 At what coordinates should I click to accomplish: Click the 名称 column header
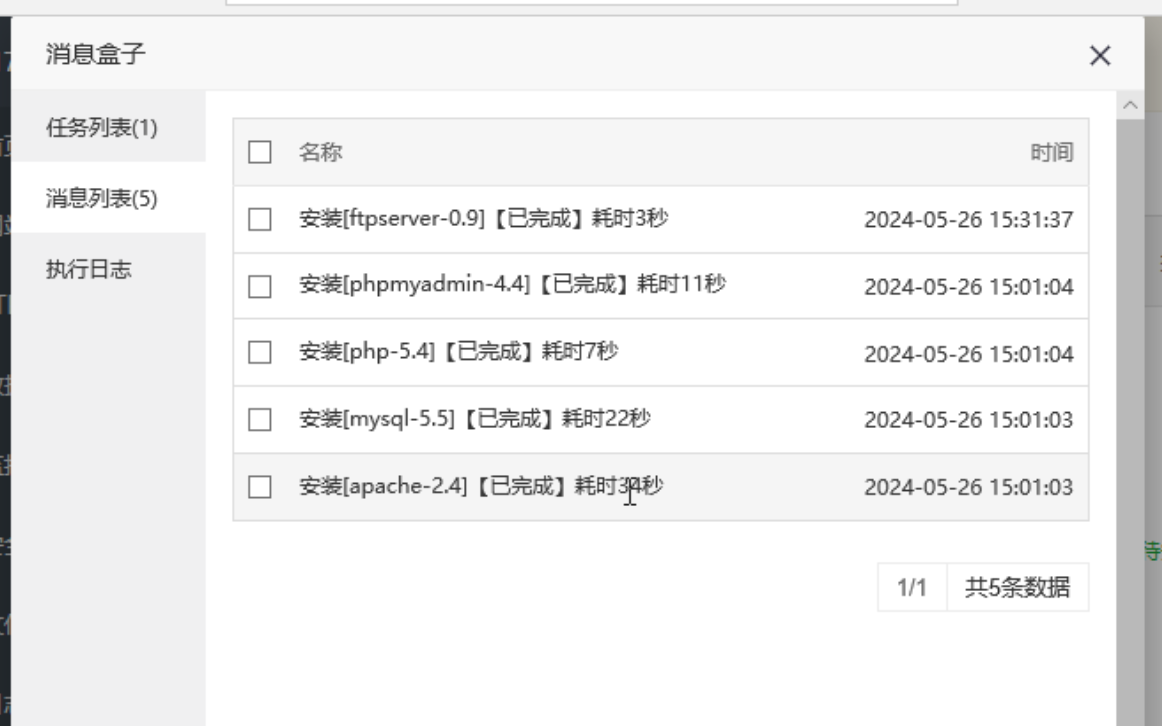coord(320,152)
